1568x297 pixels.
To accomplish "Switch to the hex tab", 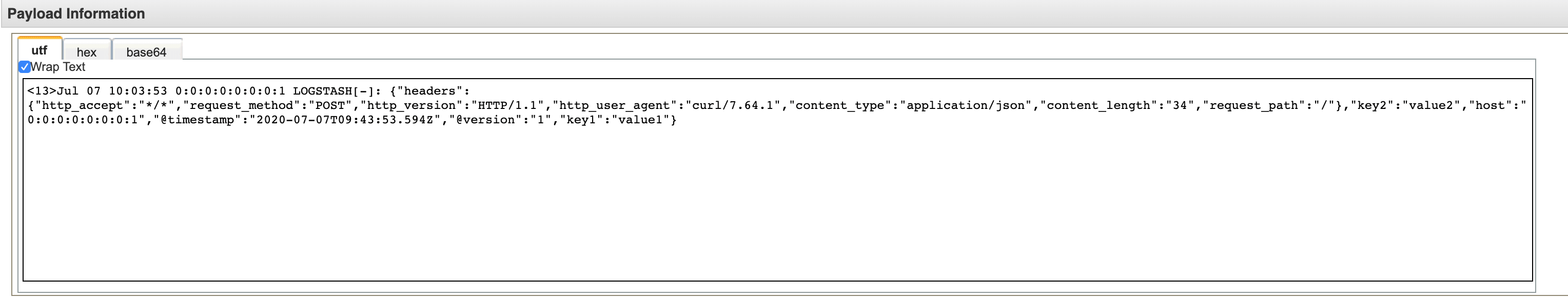I will pyautogui.click(x=86, y=52).
